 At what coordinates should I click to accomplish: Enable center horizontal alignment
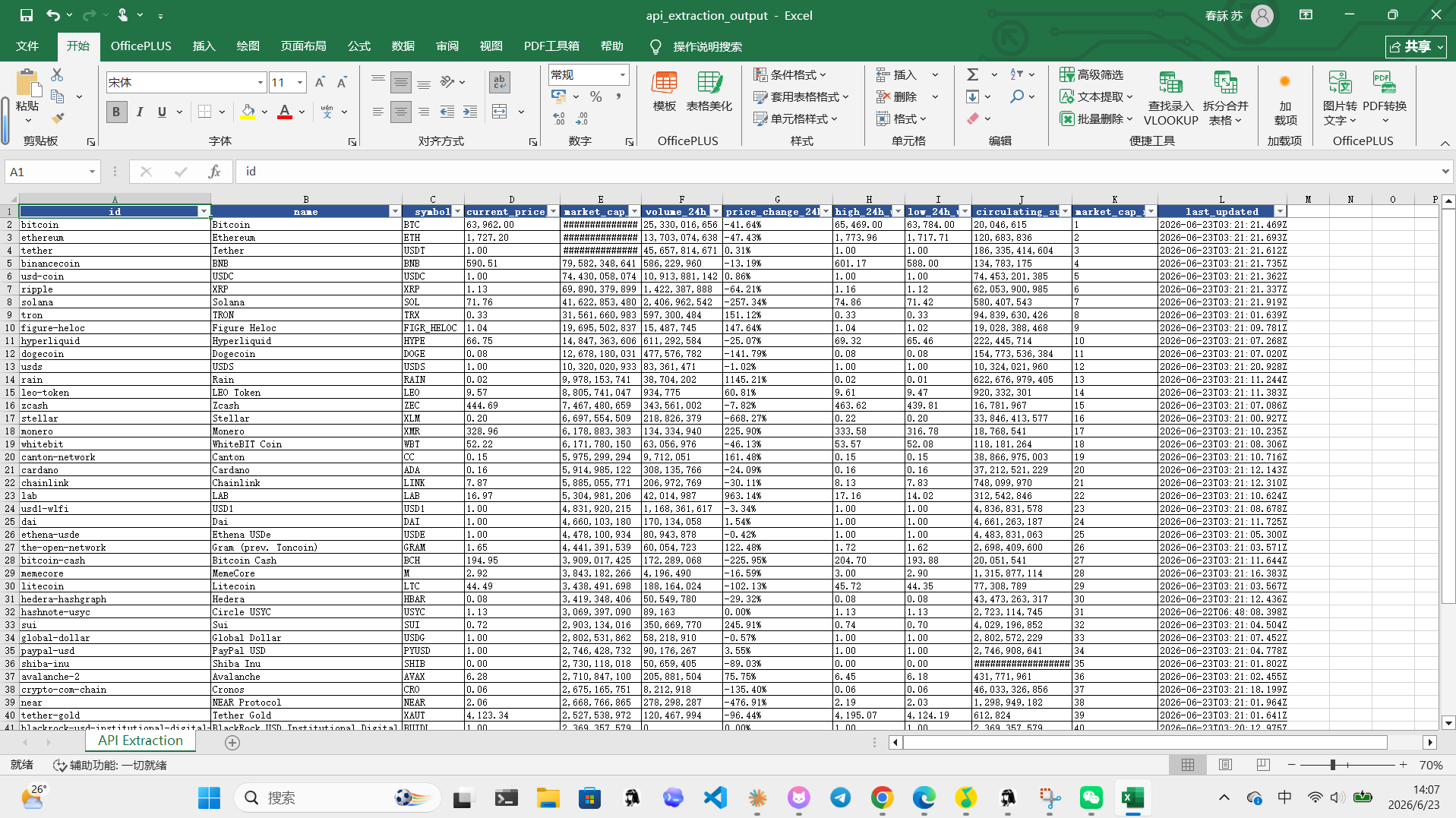[401, 112]
